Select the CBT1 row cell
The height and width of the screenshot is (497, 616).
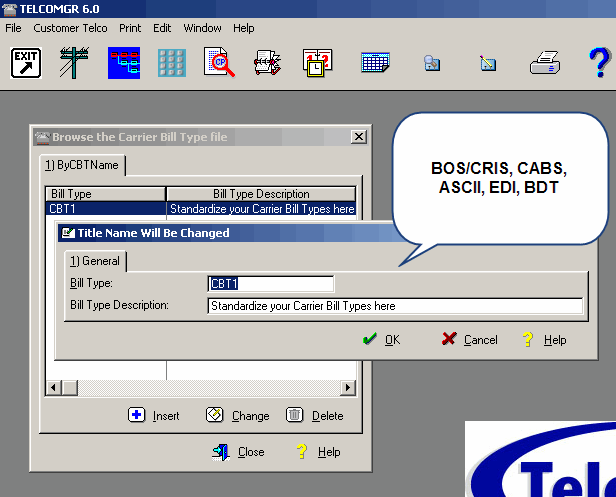[106, 209]
